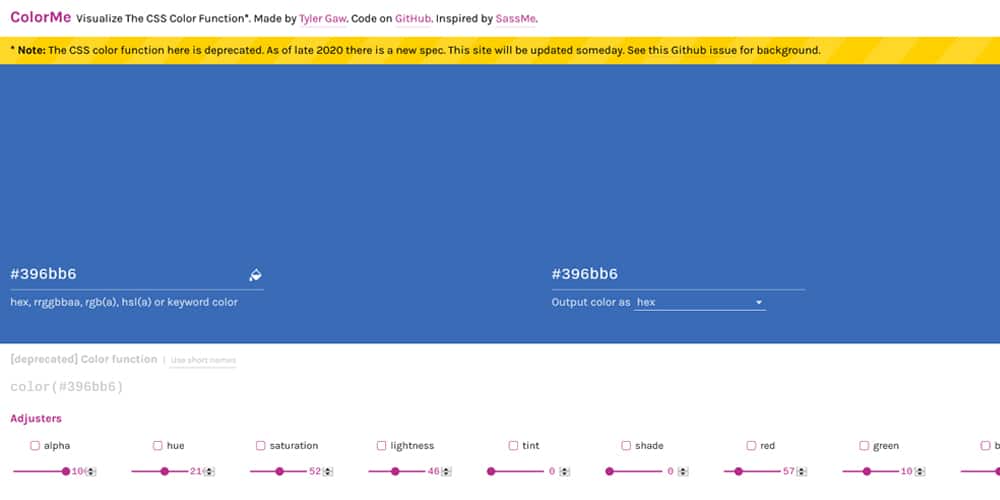The height and width of the screenshot is (500, 1000).
Task: Click the red slider handle
Action: [739, 472]
